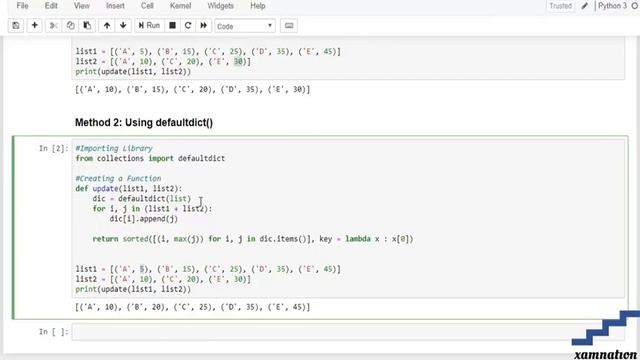Move the selected cell up arrow
The width and height of the screenshot is (640, 360).
[107, 26]
